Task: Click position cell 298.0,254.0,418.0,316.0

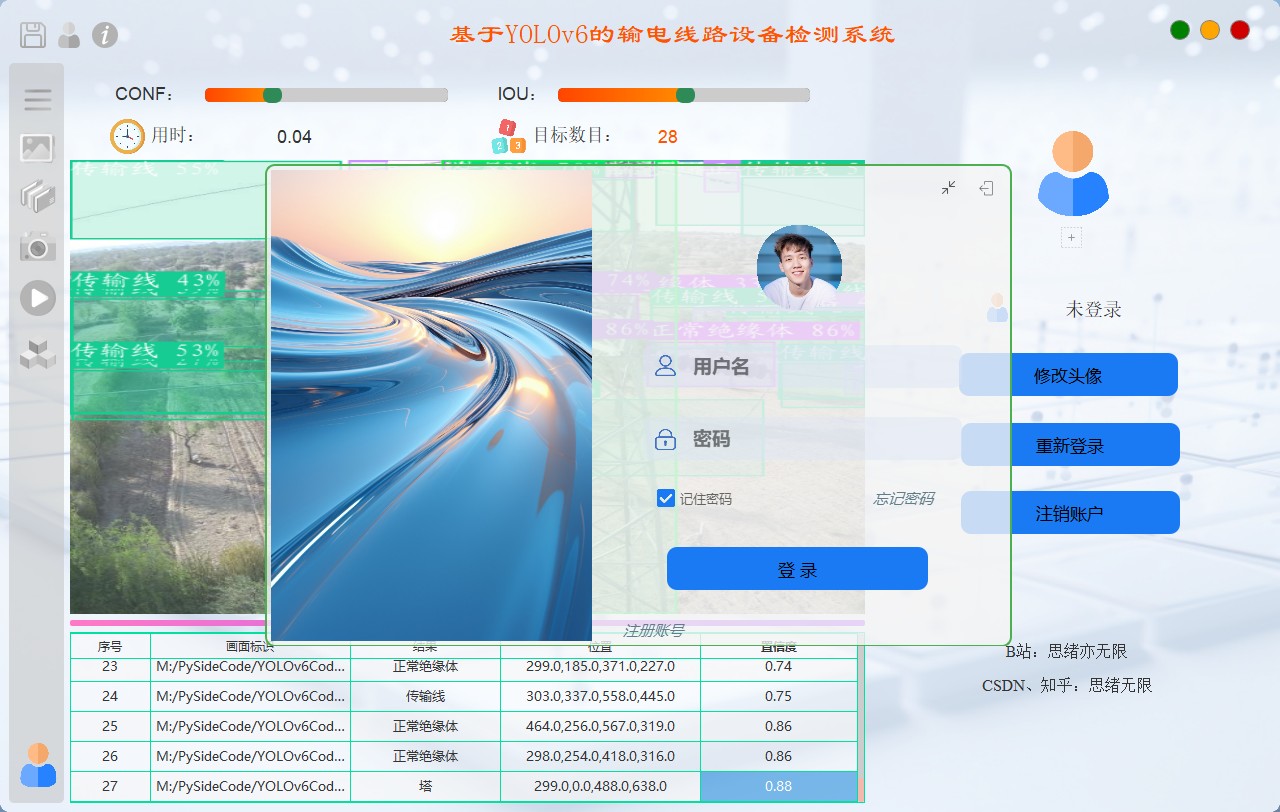Action: tap(600, 756)
